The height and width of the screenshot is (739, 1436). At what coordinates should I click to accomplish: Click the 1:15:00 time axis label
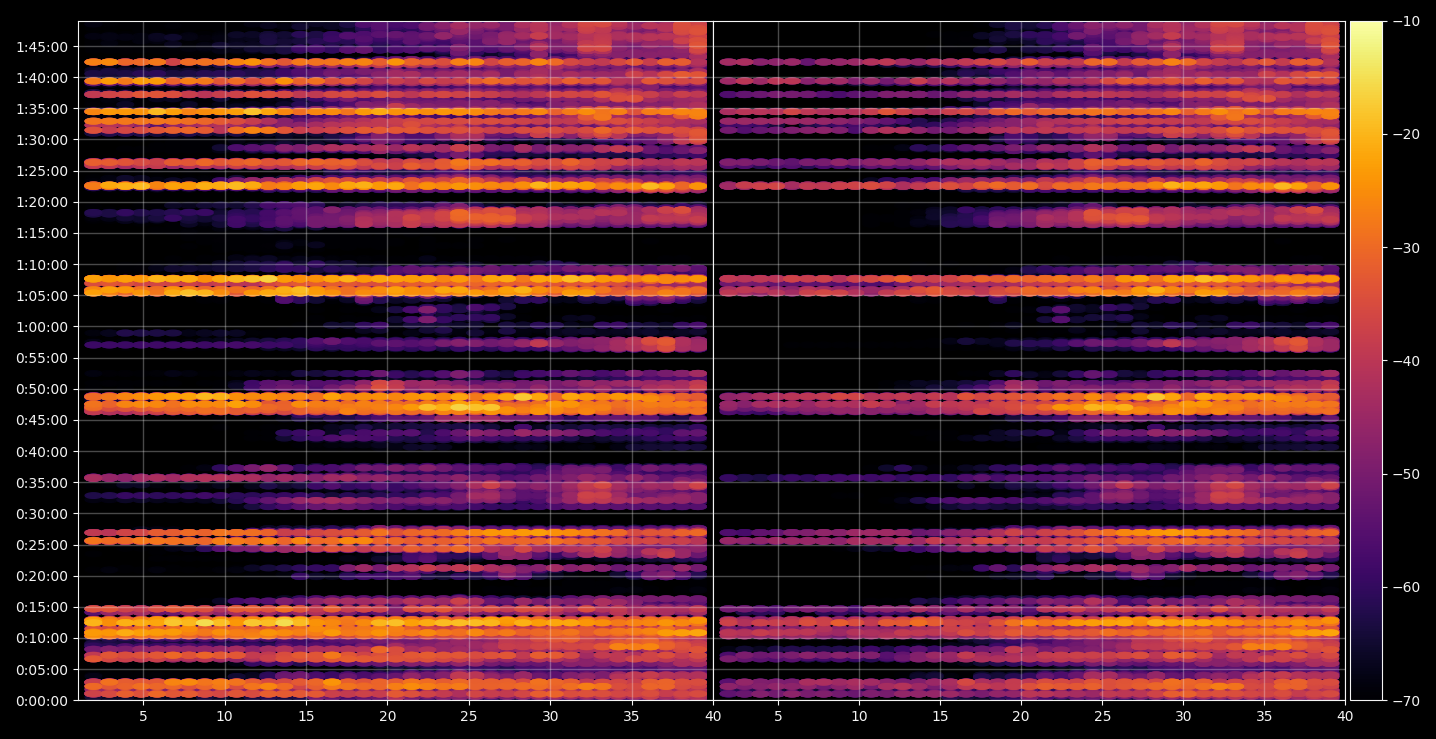pyautogui.click(x=42, y=233)
